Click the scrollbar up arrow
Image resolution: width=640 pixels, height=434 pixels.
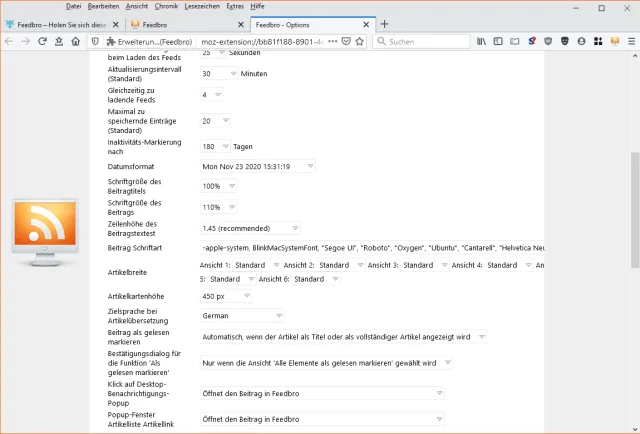pos(635,56)
